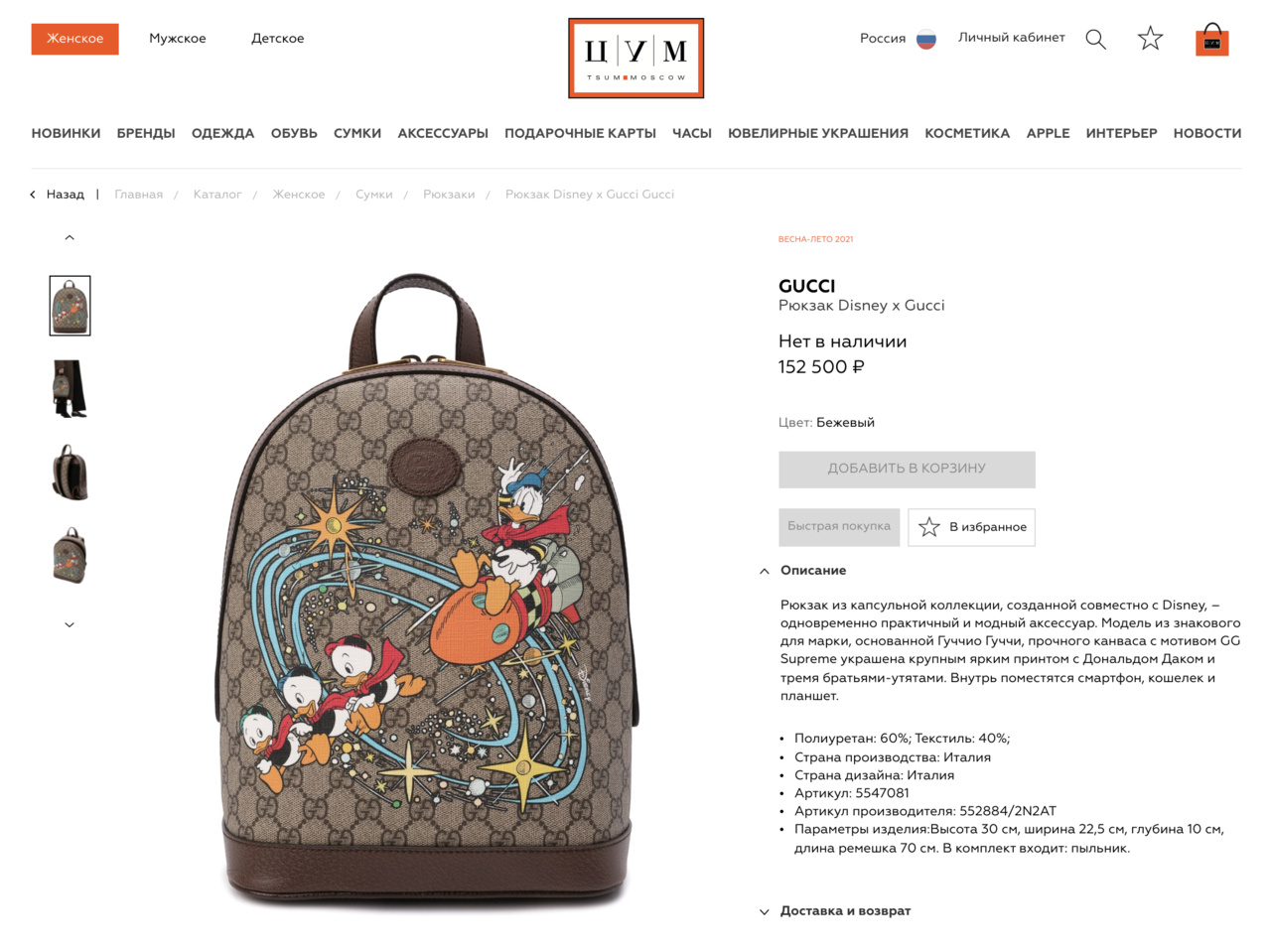Expand Доставка и возврат section
Viewport: 1271px width, 952px height.
point(835,911)
